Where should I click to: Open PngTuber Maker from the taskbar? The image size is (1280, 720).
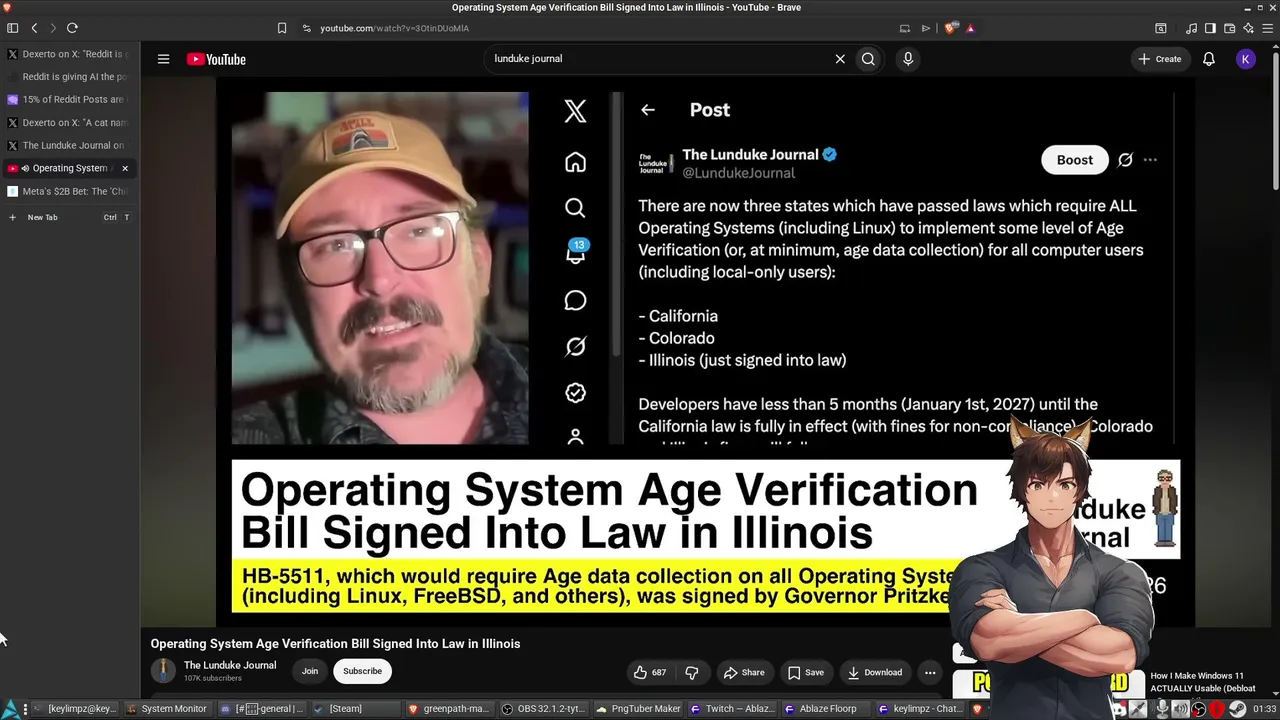638,709
